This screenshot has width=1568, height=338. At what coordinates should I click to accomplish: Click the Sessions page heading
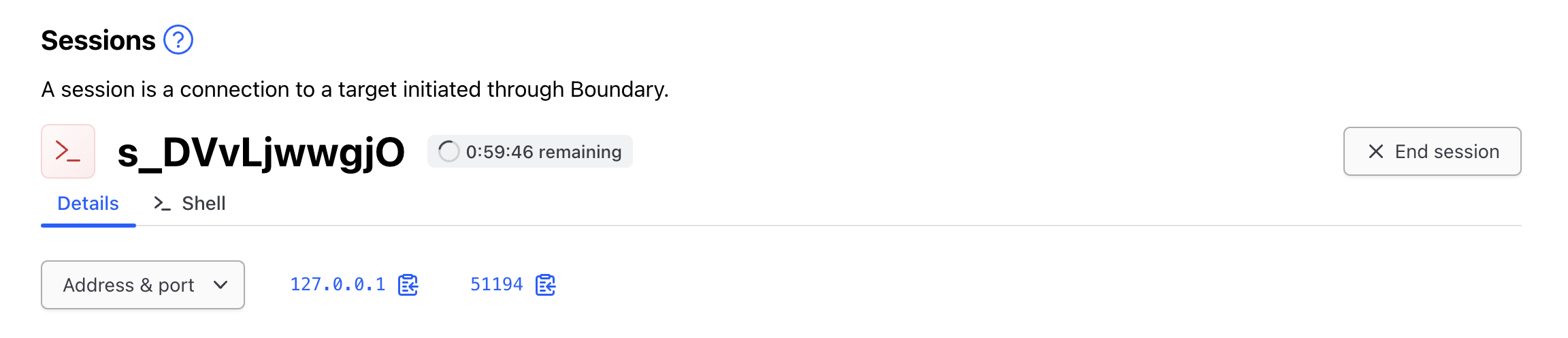pos(99,41)
